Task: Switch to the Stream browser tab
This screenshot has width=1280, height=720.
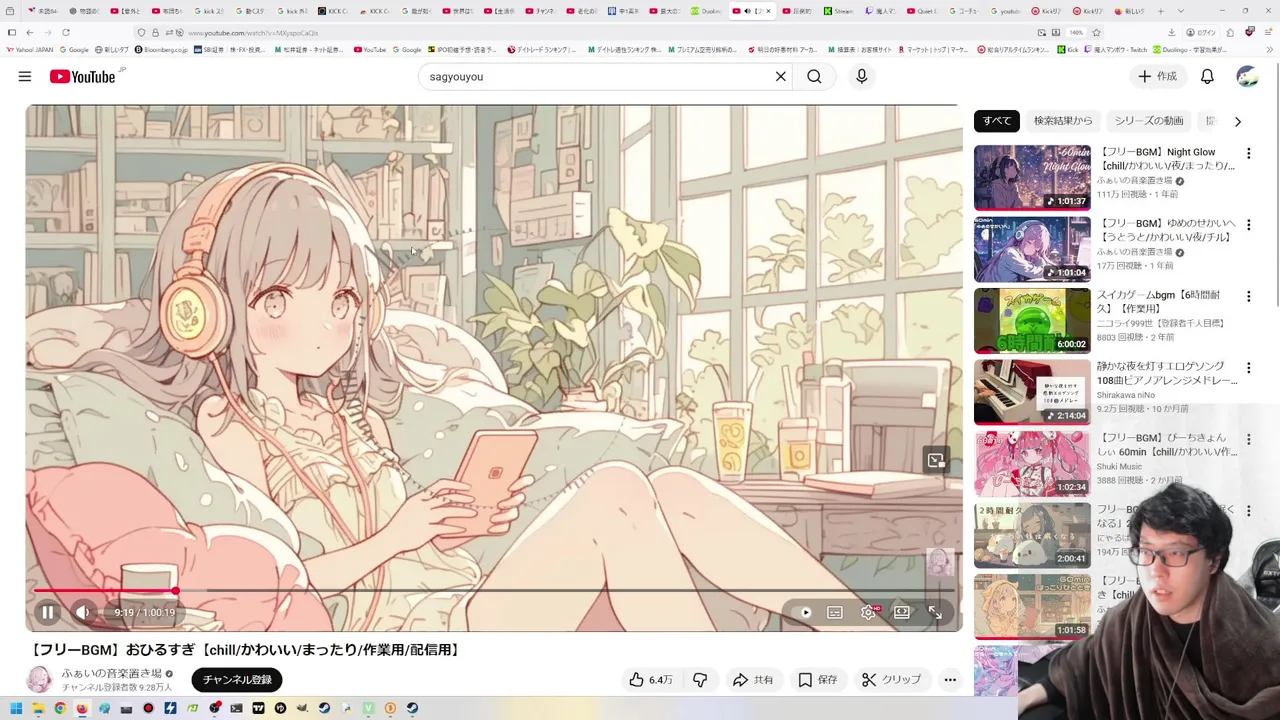Action: [838, 11]
